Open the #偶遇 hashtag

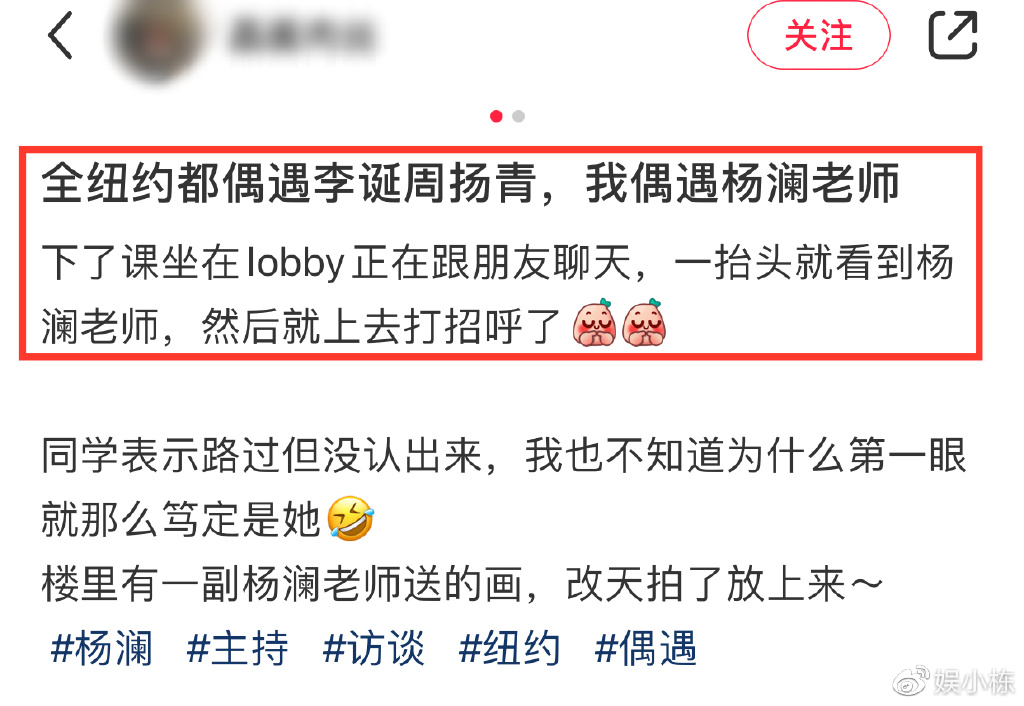tap(645, 649)
